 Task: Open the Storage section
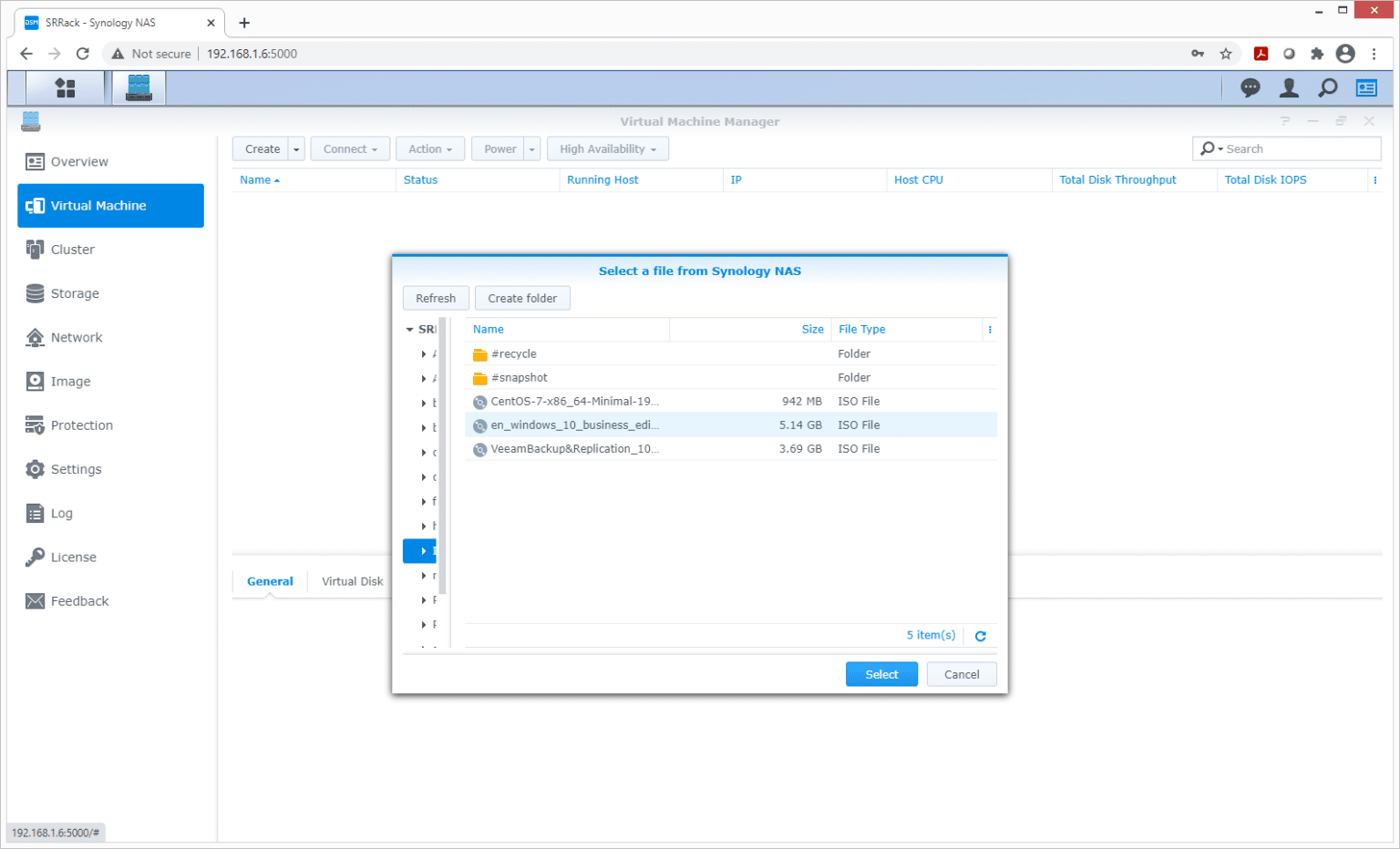[110, 293]
